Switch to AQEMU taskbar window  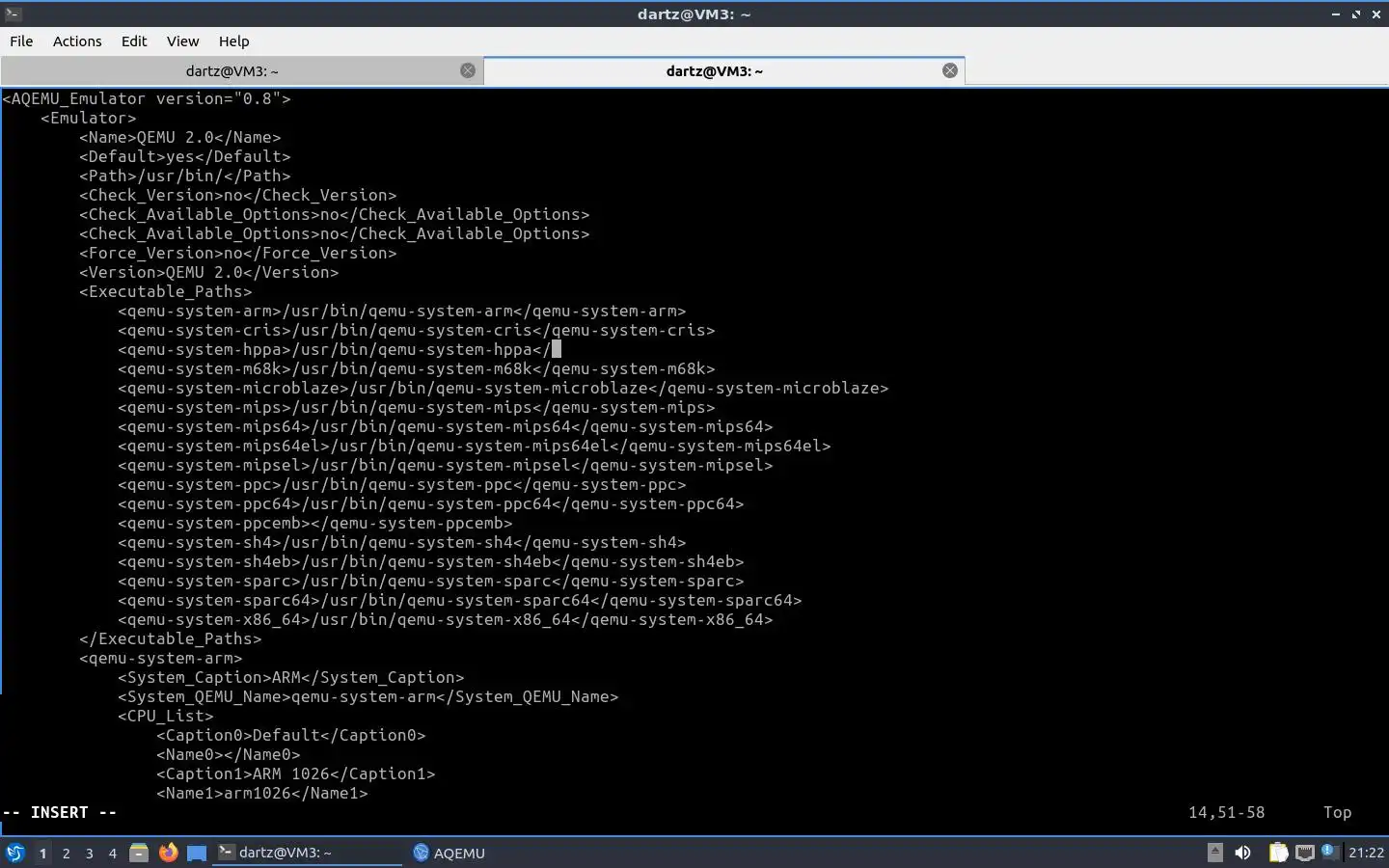point(449,853)
